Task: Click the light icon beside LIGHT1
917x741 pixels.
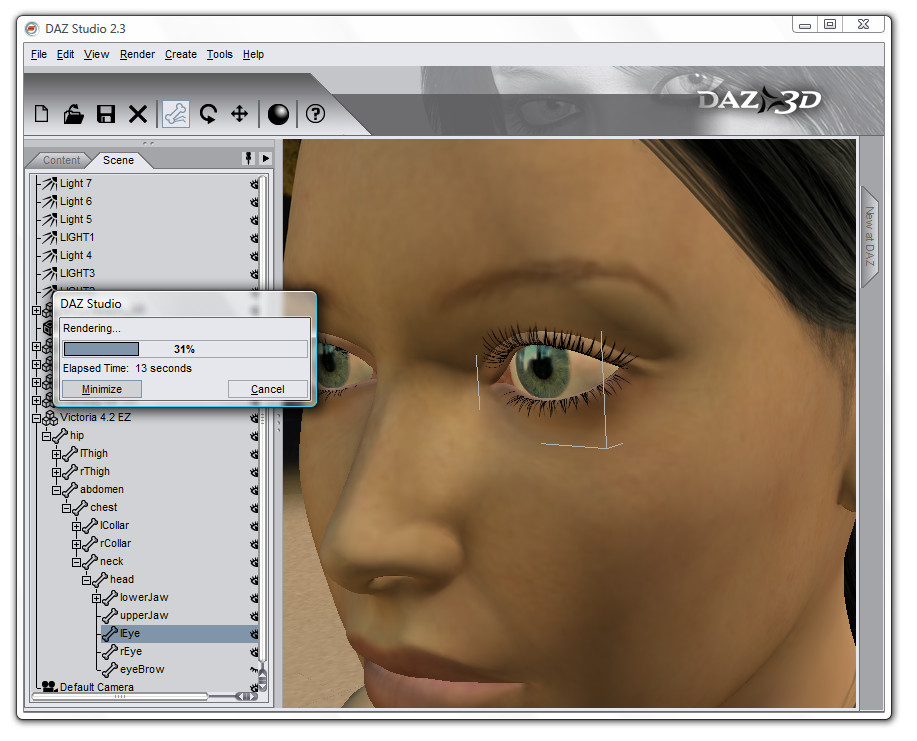Action: 50,237
